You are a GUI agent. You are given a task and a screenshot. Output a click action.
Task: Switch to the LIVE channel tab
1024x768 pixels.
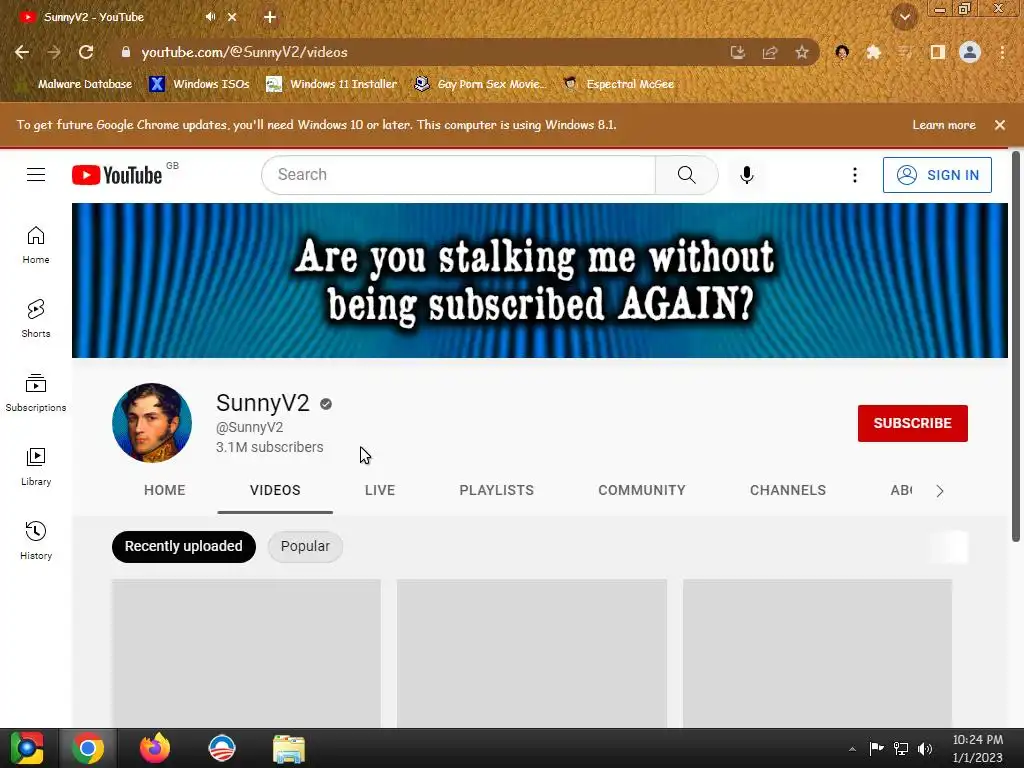[x=379, y=490]
